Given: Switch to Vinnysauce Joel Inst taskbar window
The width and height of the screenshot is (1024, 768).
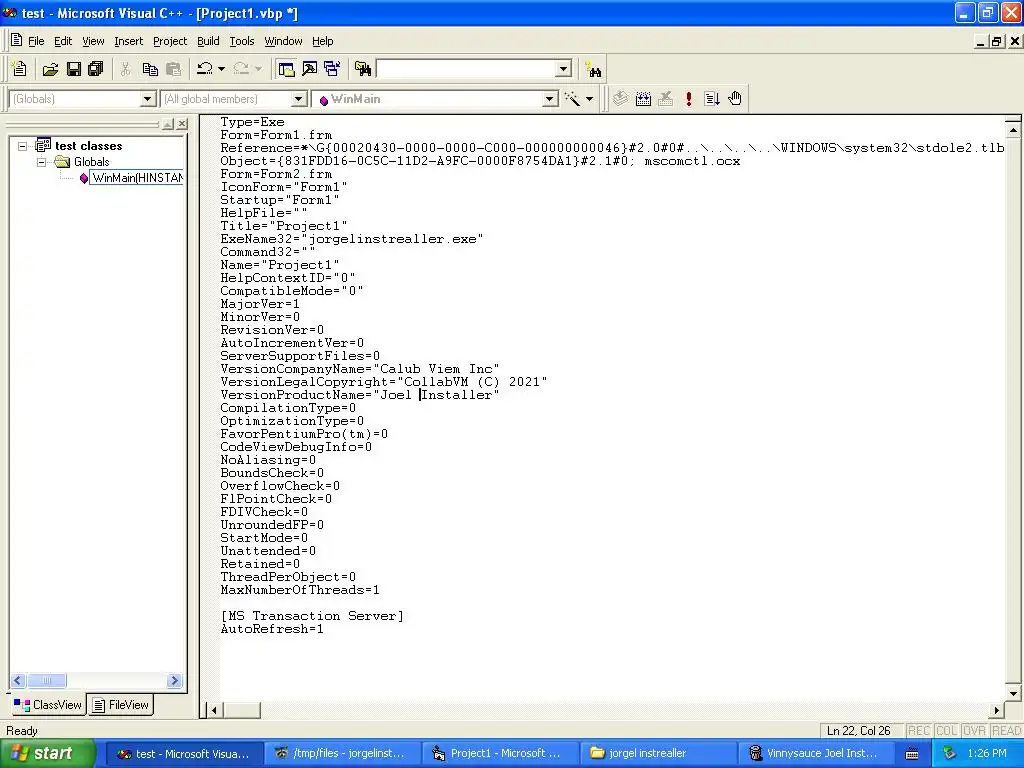Looking at the screenshot, I should [816, 754].
